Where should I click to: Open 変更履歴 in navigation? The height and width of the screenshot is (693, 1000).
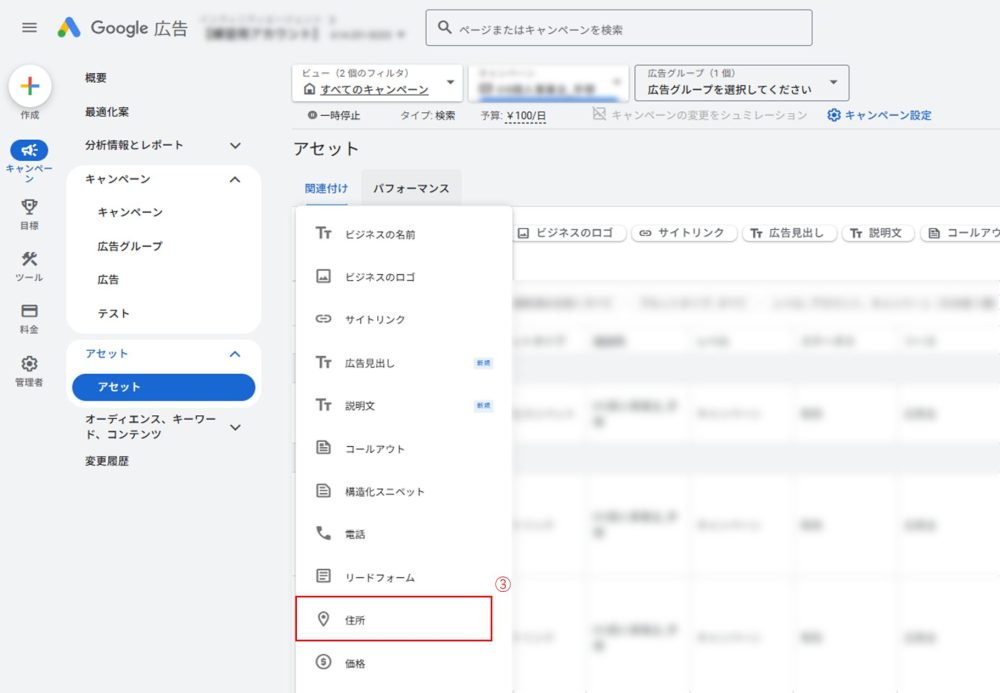(107, 461)
